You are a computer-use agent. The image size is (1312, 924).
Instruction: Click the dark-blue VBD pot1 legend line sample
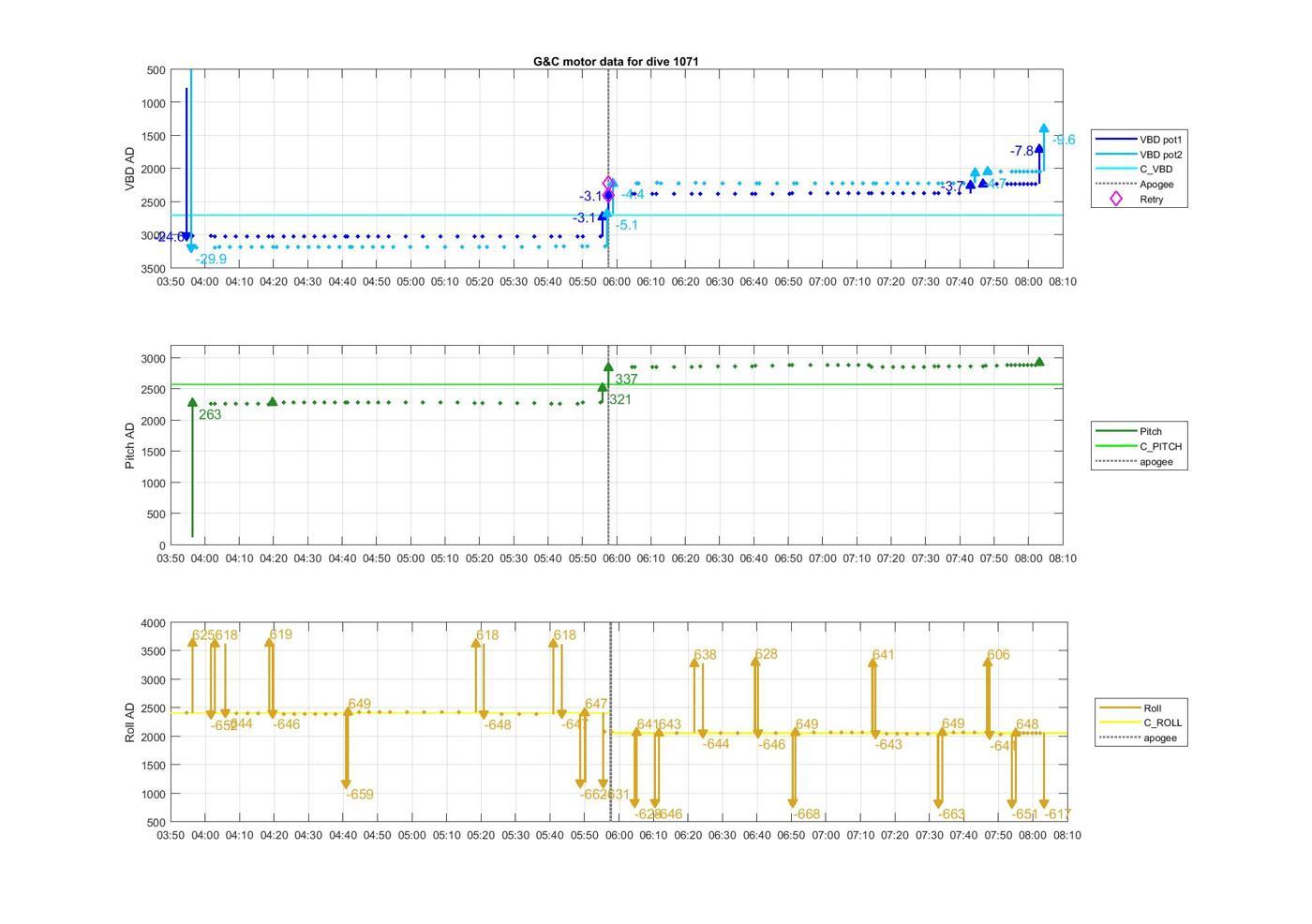point(1115,140)
